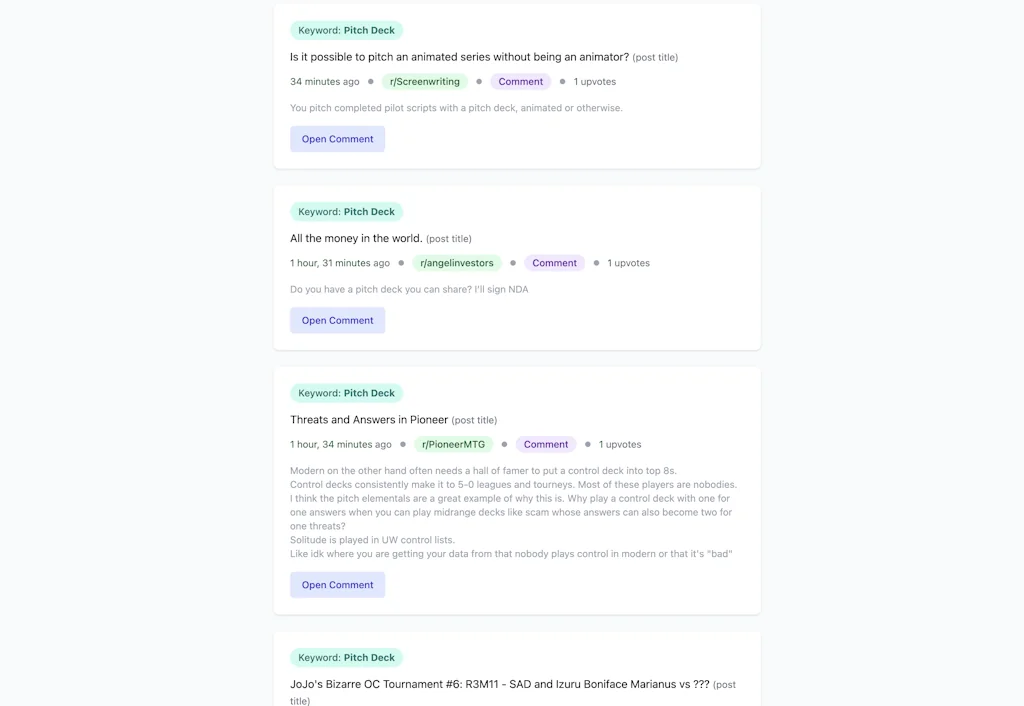Image resolution: width=1024 pixels, height=706 pixels.
Task: Click the Comment type badge on the Screenwriting result
Action: [521, 81]
